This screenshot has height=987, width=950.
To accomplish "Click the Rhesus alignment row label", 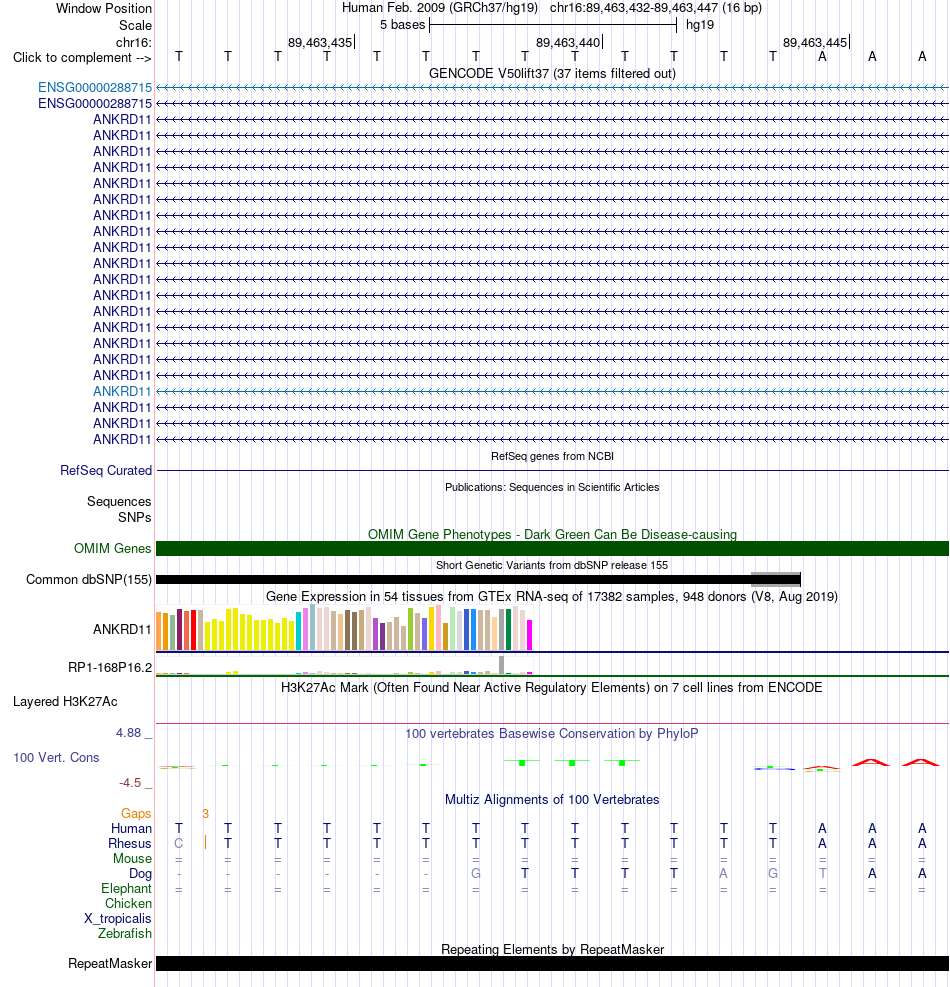I will [130, 844].
